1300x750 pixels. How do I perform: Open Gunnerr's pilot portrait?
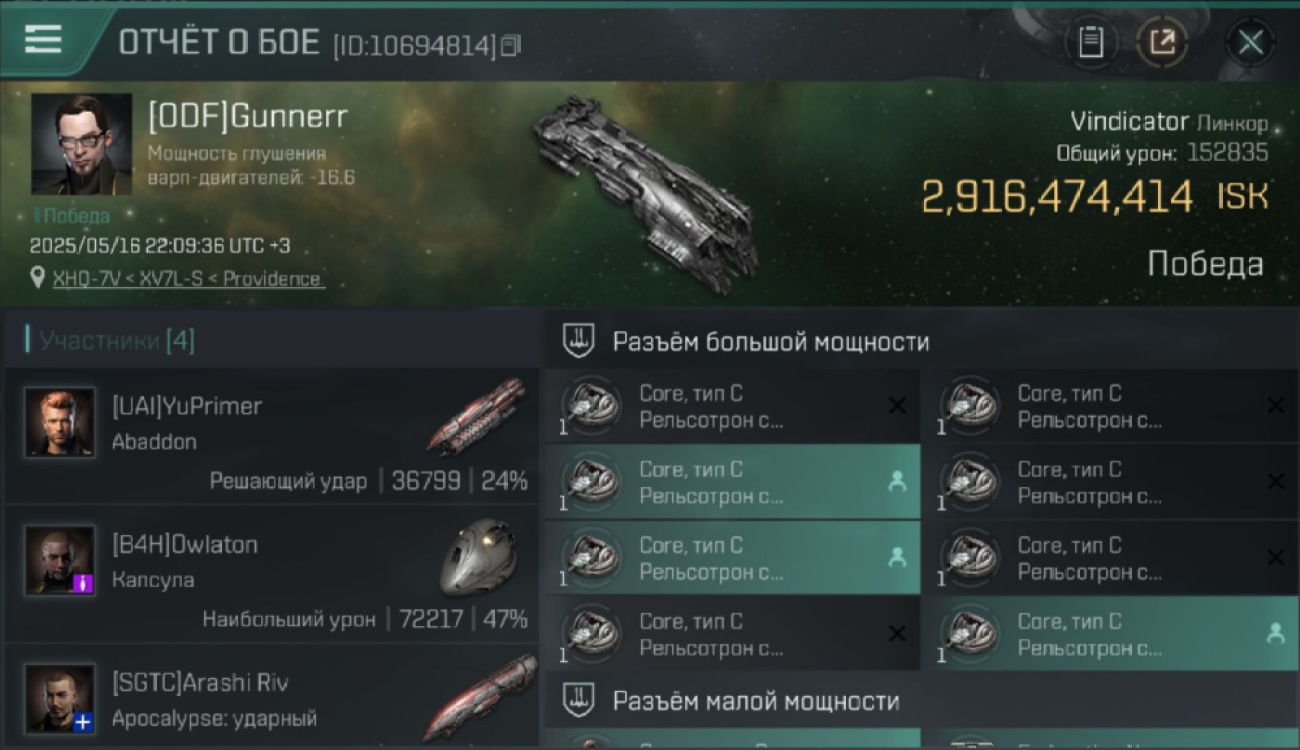pos(81,144)
